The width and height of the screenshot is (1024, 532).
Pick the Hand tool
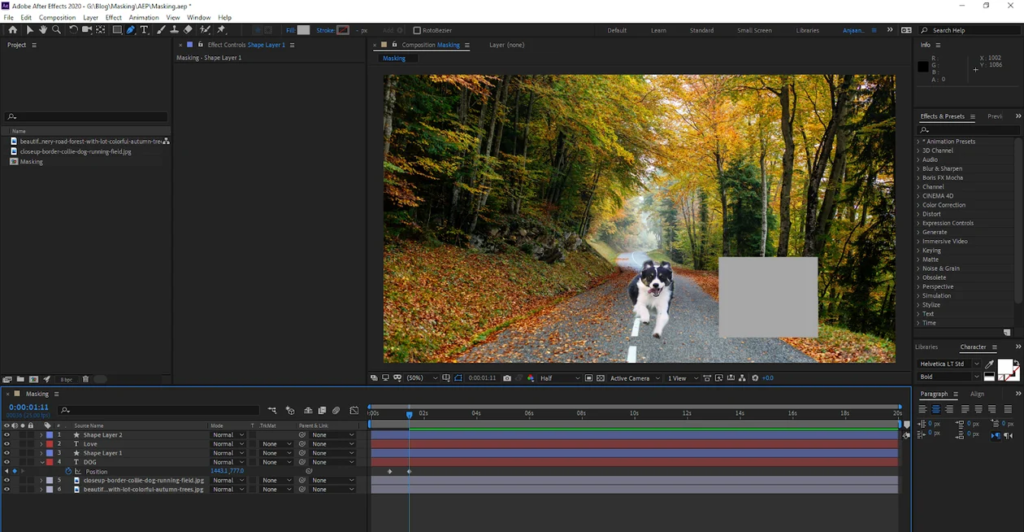point(43,30)
